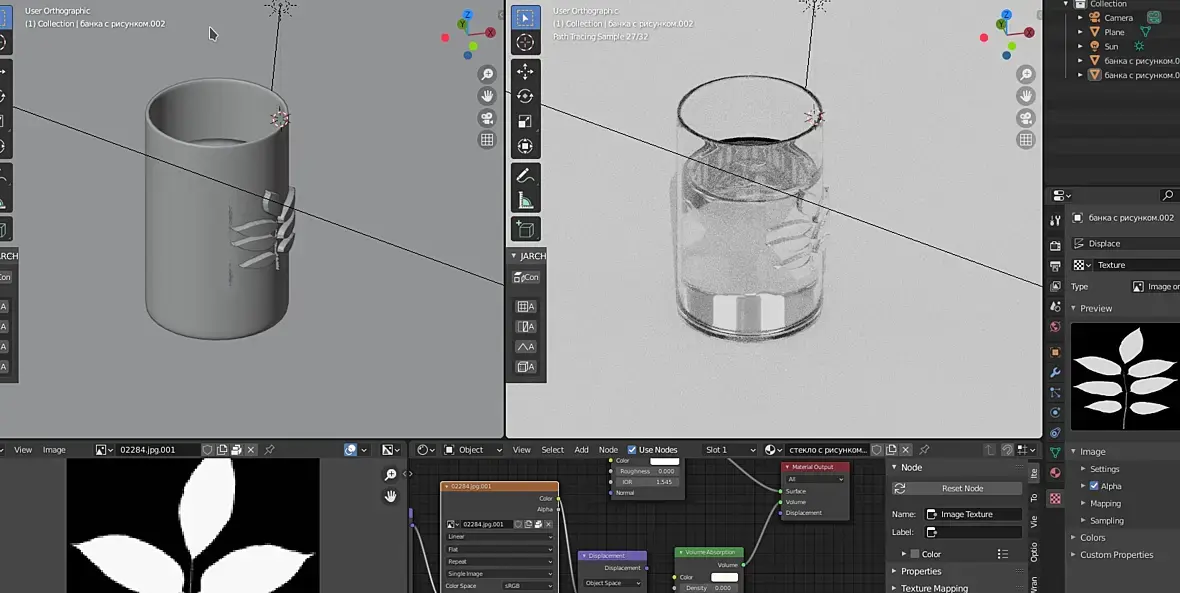
Task: Click new-material duplicate icon in node editor header
Action: tap(891, 450)
